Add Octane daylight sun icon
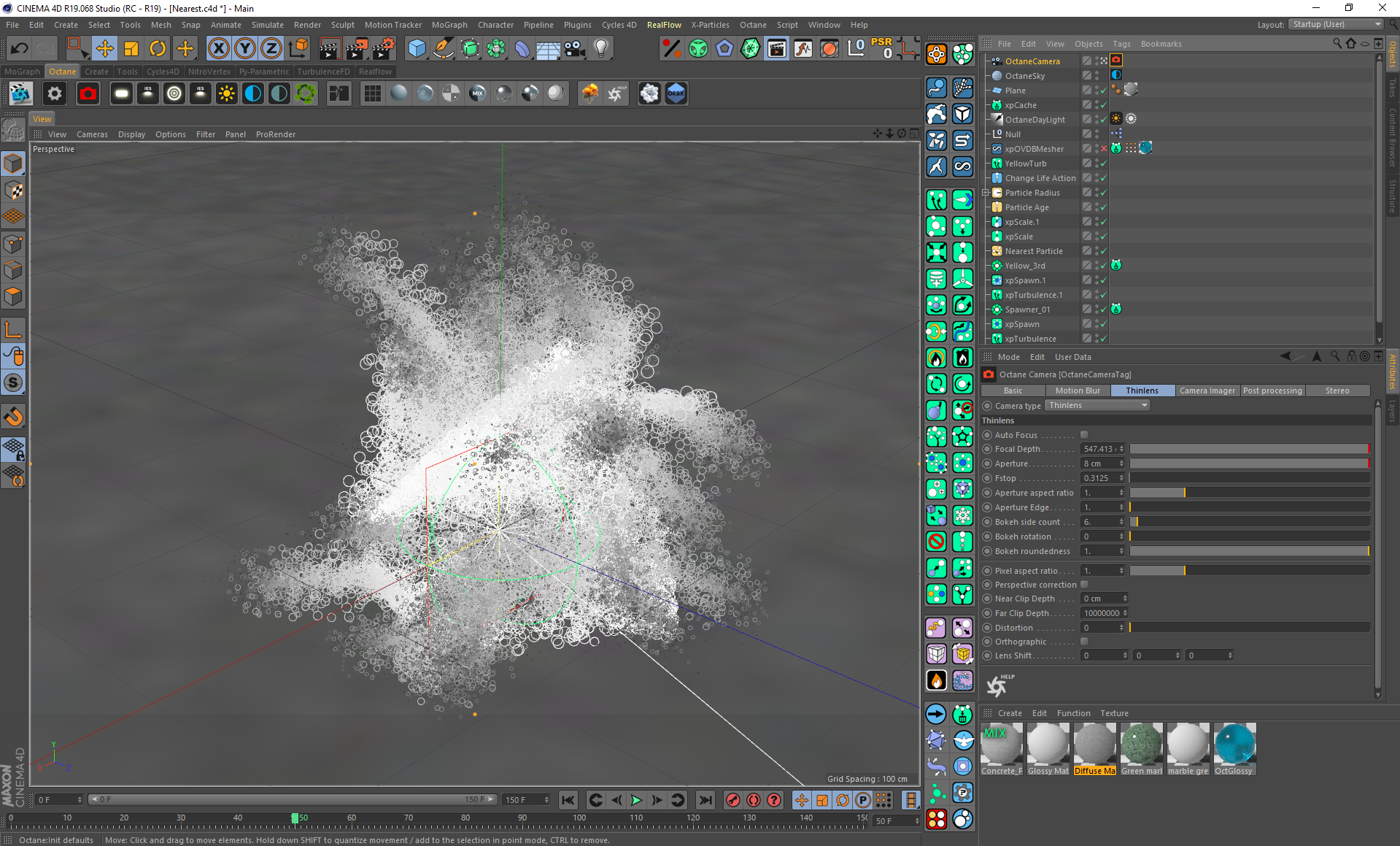The image size is (1400, 846). coord(227,93)
